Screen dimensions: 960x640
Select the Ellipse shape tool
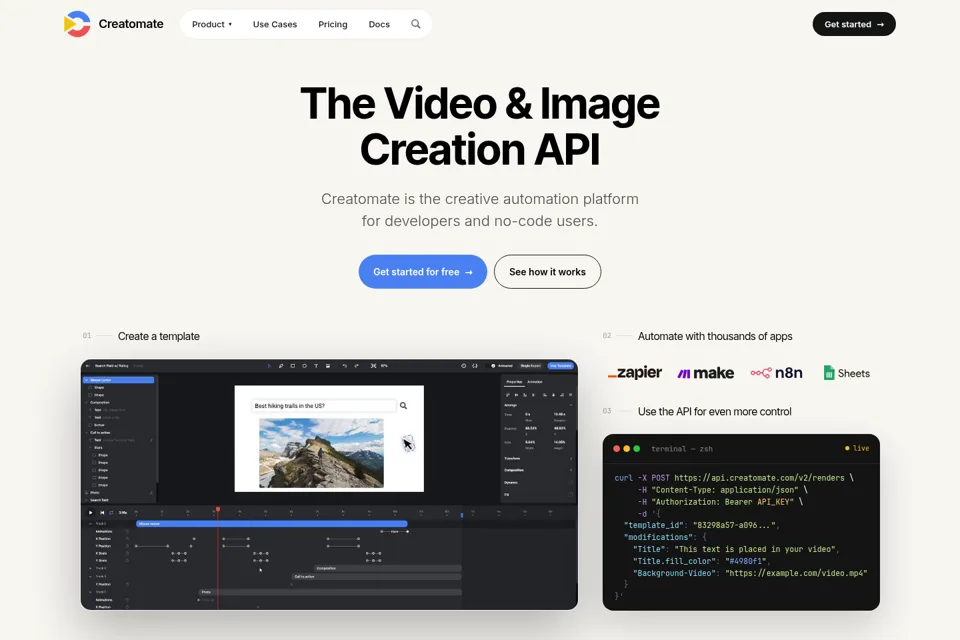pos(304,366)
